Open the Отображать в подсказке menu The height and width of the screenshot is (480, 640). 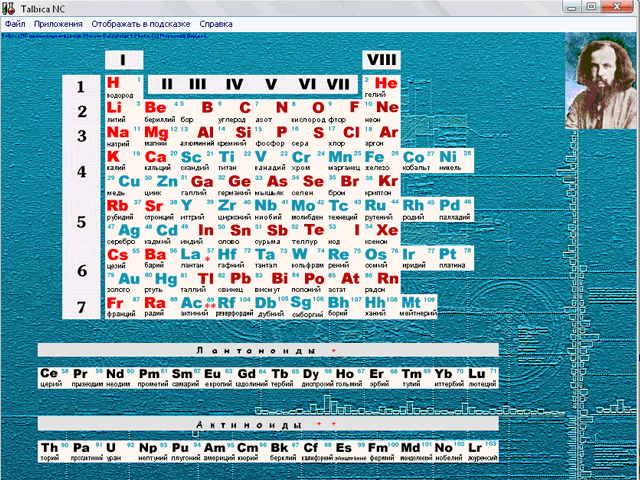click(x=141, y=24)
